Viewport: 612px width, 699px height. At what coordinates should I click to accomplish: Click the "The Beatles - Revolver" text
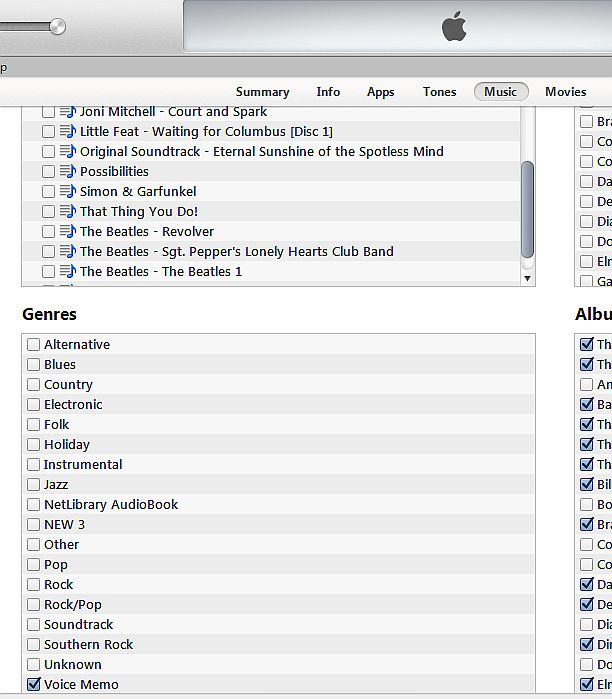tap(147, 232)
